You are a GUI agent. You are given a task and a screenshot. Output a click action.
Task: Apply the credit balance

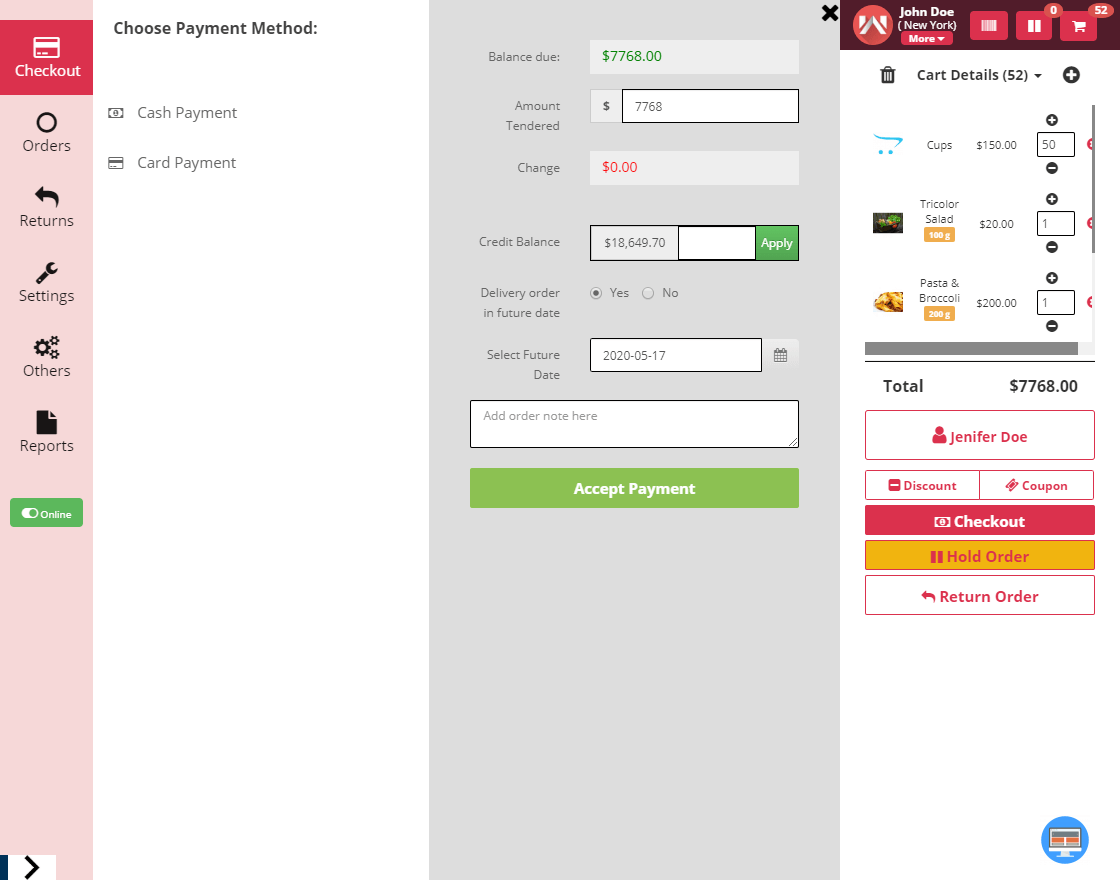pyautogui.click(x=777, y=242)
